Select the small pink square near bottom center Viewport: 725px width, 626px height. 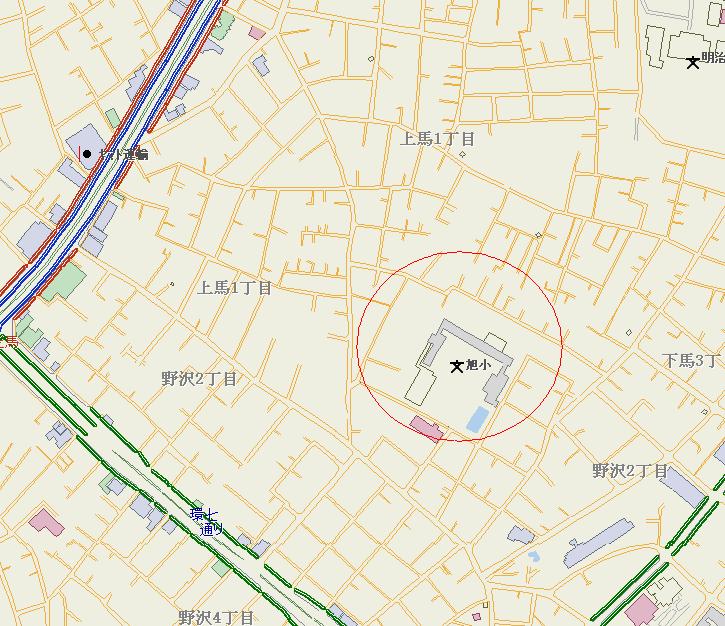pyautogui.click(x=477, y=617)
